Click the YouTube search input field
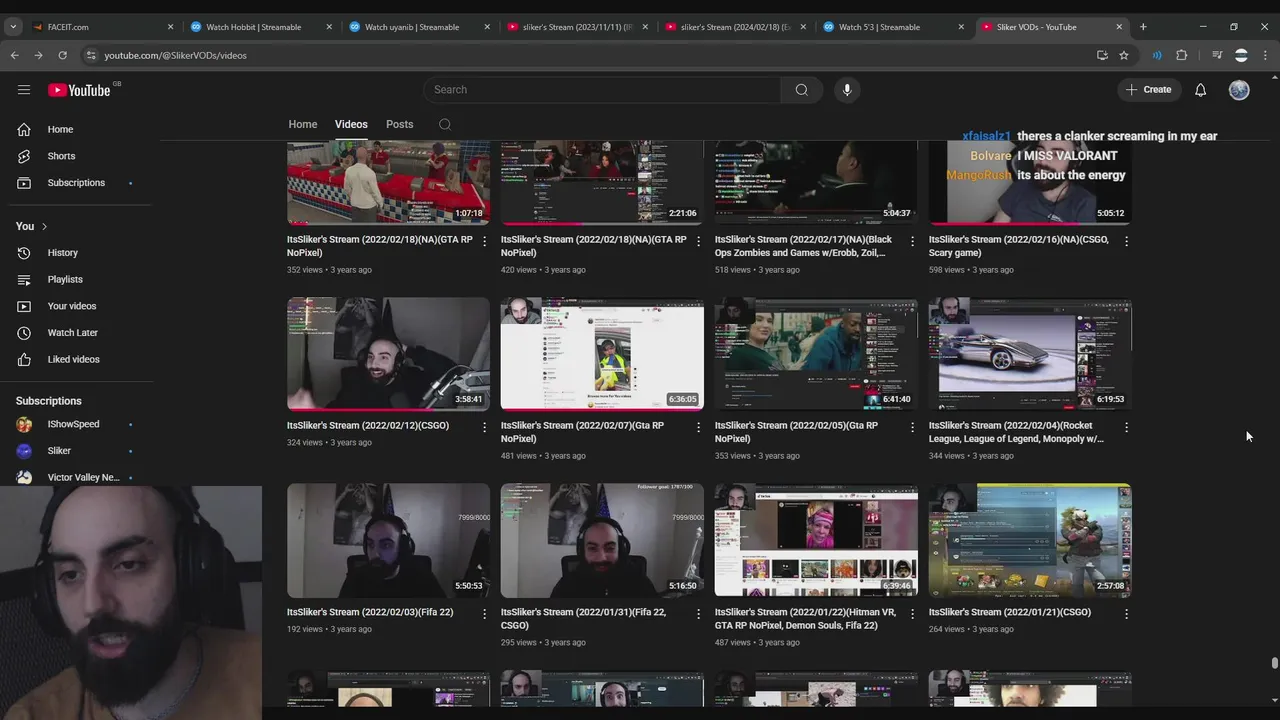Screen dimensions: 1280x720 click(x=602, y=90)
